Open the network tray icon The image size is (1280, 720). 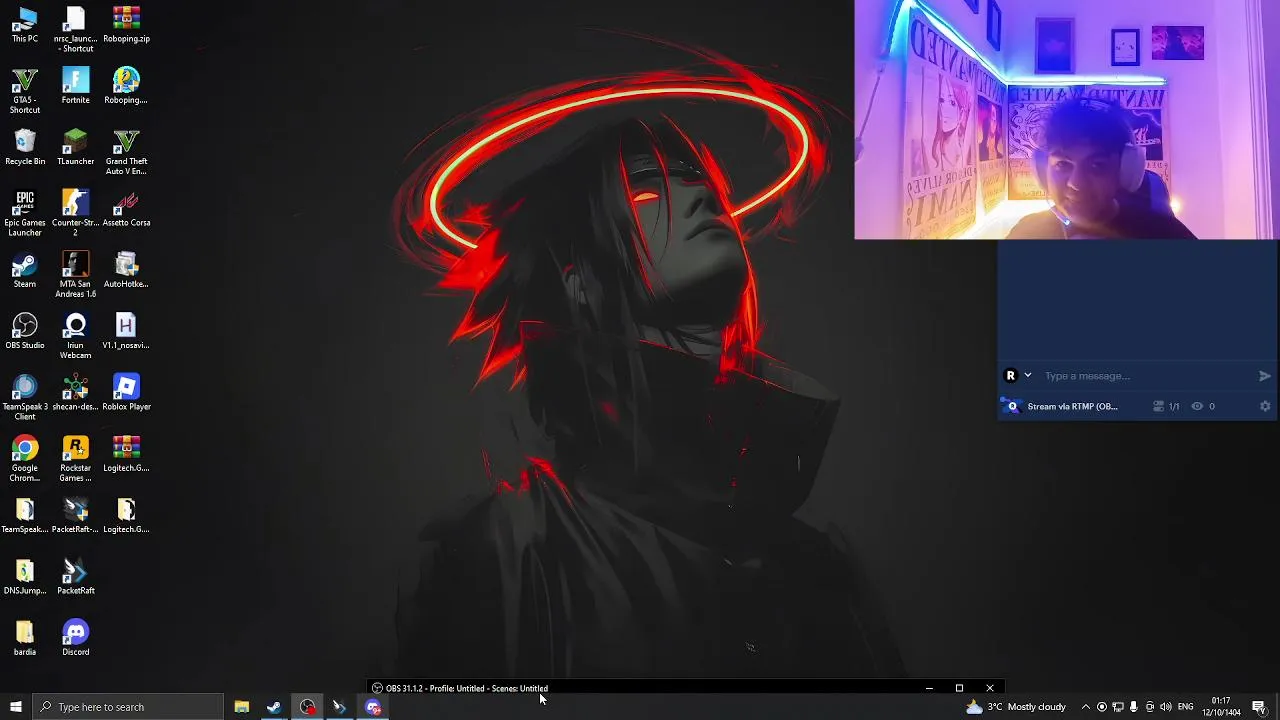1118,707
